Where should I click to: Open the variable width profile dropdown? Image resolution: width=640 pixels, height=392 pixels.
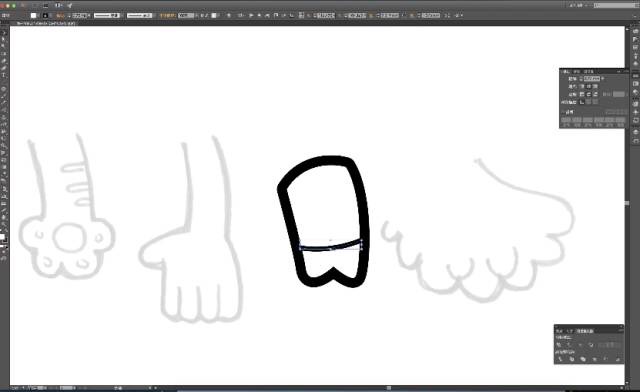[x=107, y=16]
